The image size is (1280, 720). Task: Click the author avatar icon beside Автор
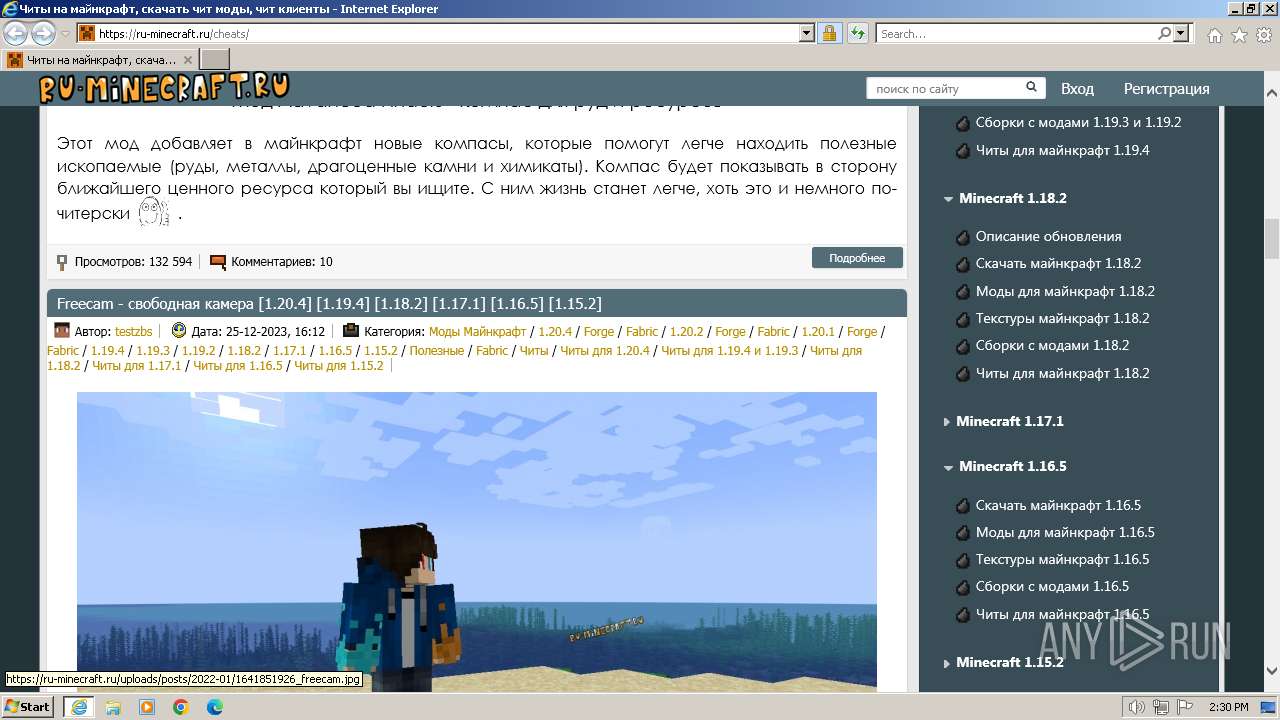[x=62, y=331]
